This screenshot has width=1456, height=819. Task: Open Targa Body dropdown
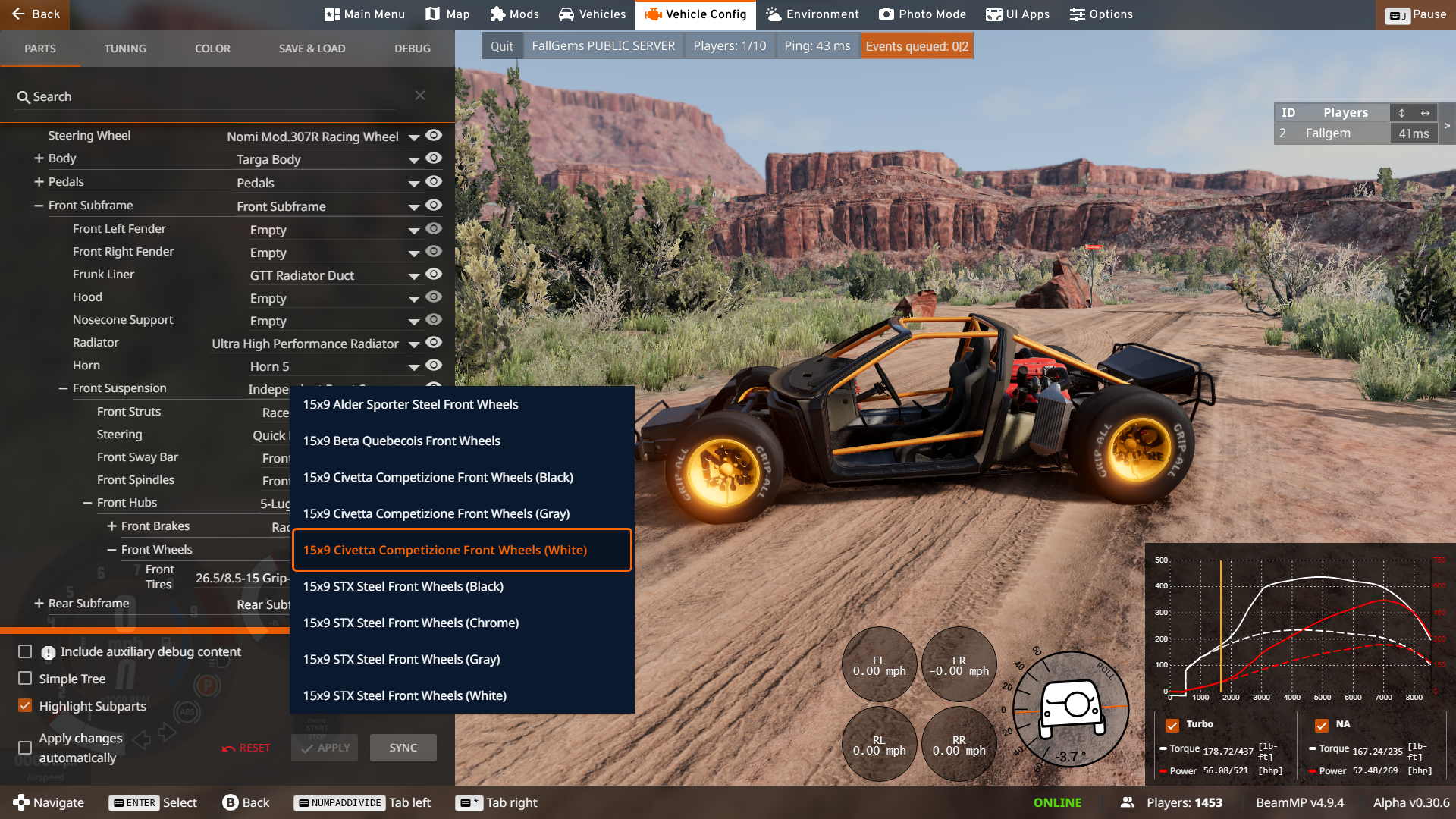(x=328, y=160)
